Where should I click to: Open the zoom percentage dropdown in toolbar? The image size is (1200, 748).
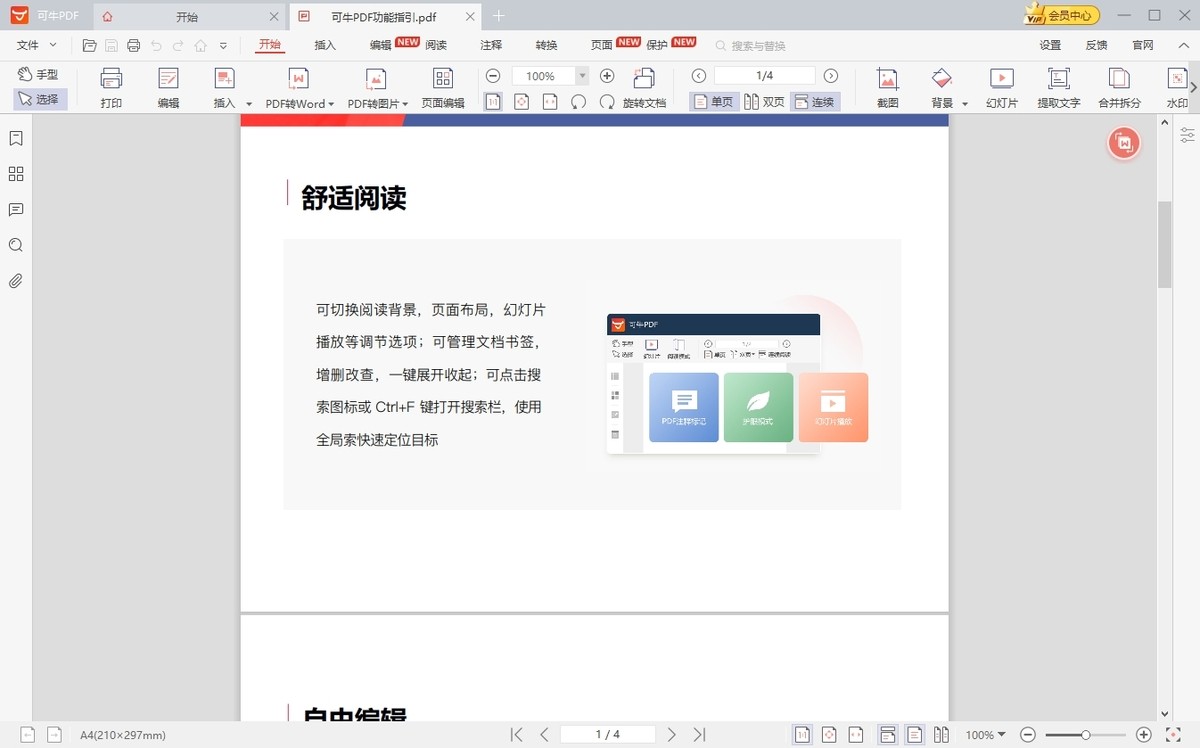coord(581,75)
